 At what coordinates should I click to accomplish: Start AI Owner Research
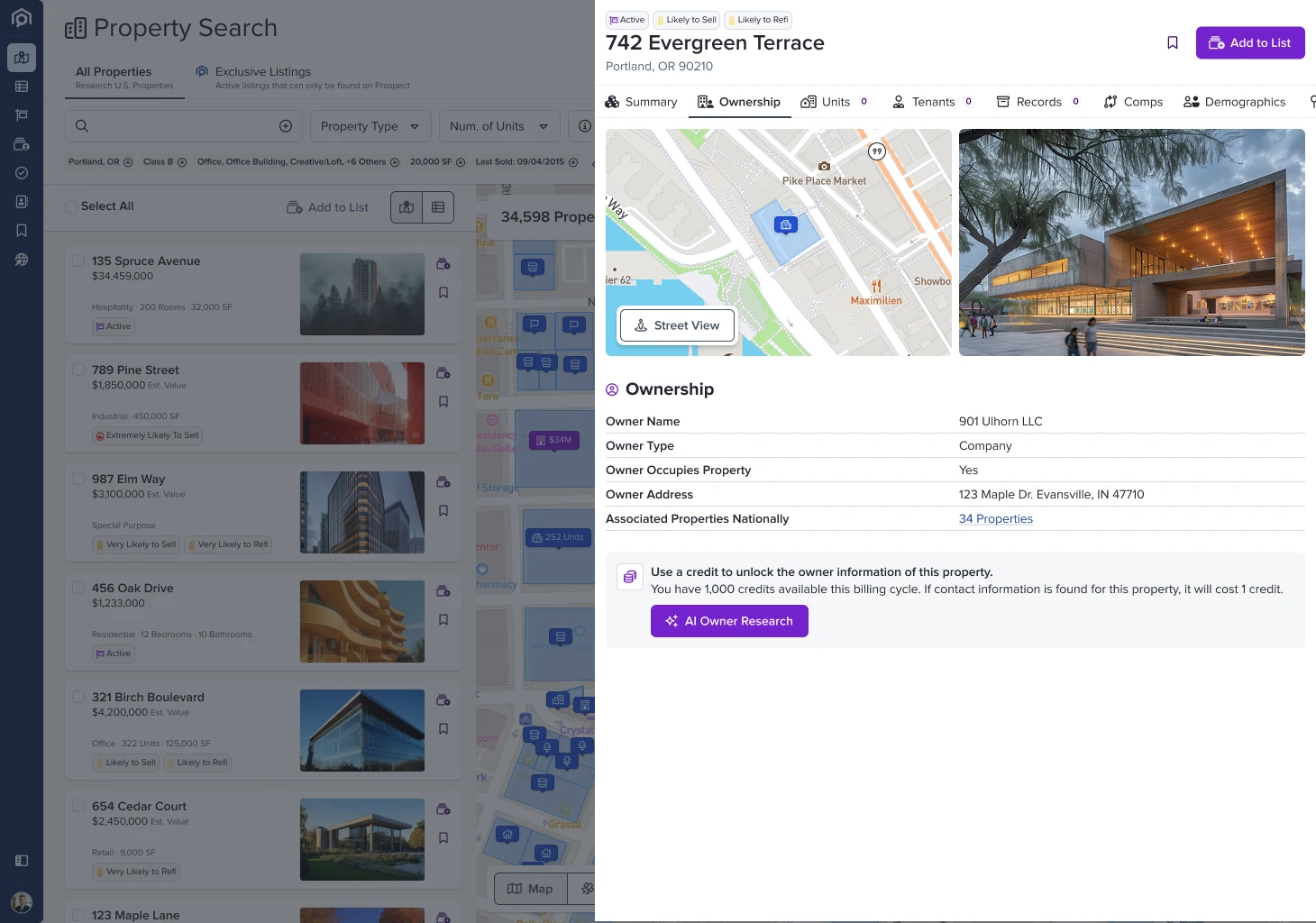[729, 621]
